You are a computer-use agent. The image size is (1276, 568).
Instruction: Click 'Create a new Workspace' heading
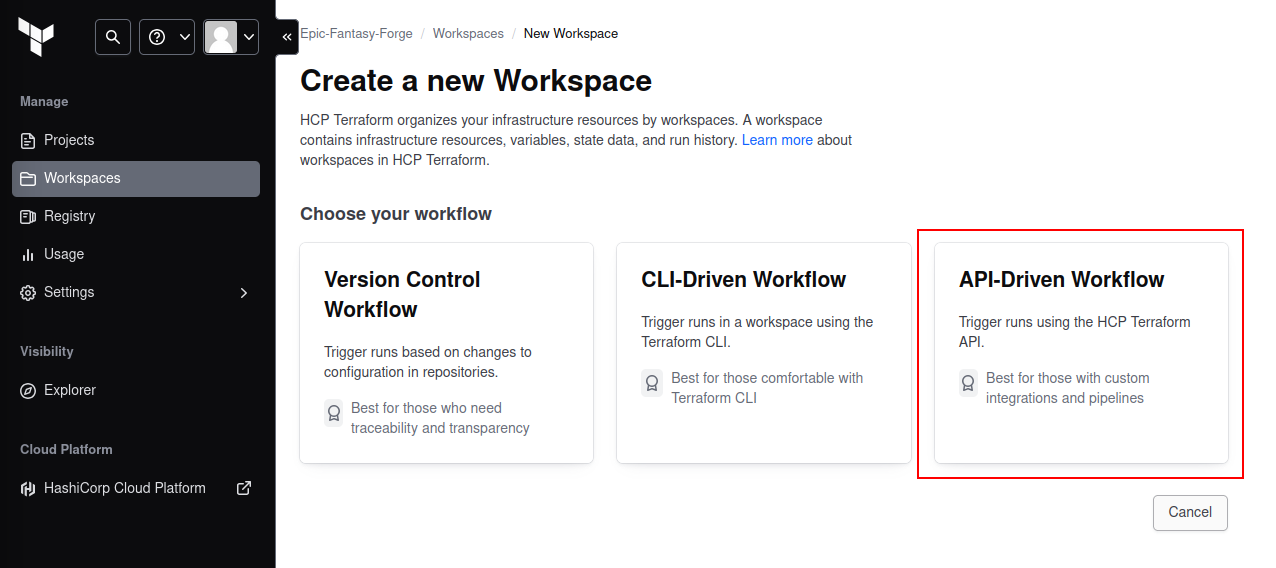(x=476, y=80)
